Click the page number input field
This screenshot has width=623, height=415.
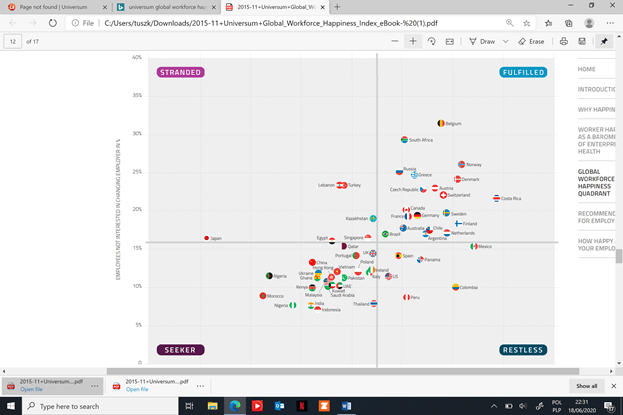pos(14,42)
